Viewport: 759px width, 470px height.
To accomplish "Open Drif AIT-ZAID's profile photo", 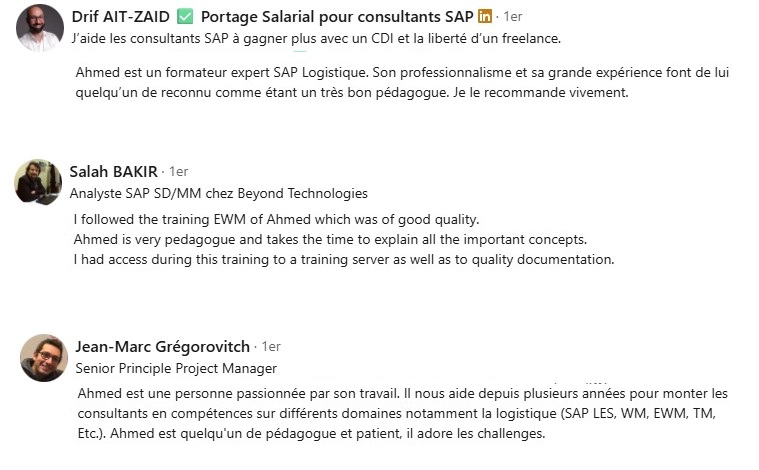I will pyautogui.click(x=40, y=28).
